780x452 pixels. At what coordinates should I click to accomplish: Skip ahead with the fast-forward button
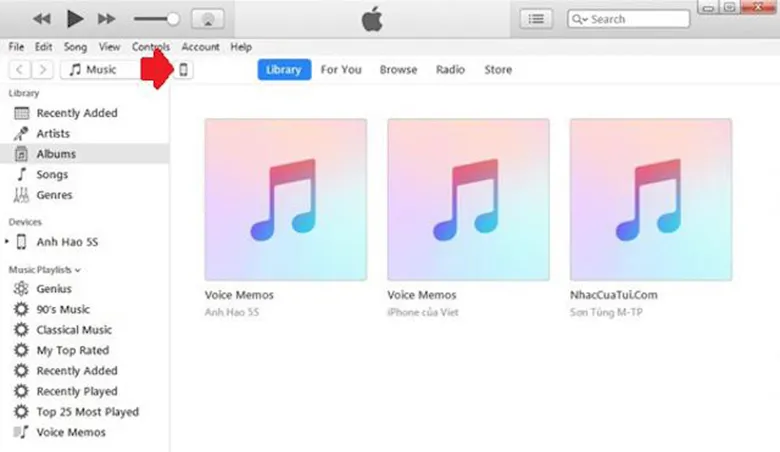[106, 19]
